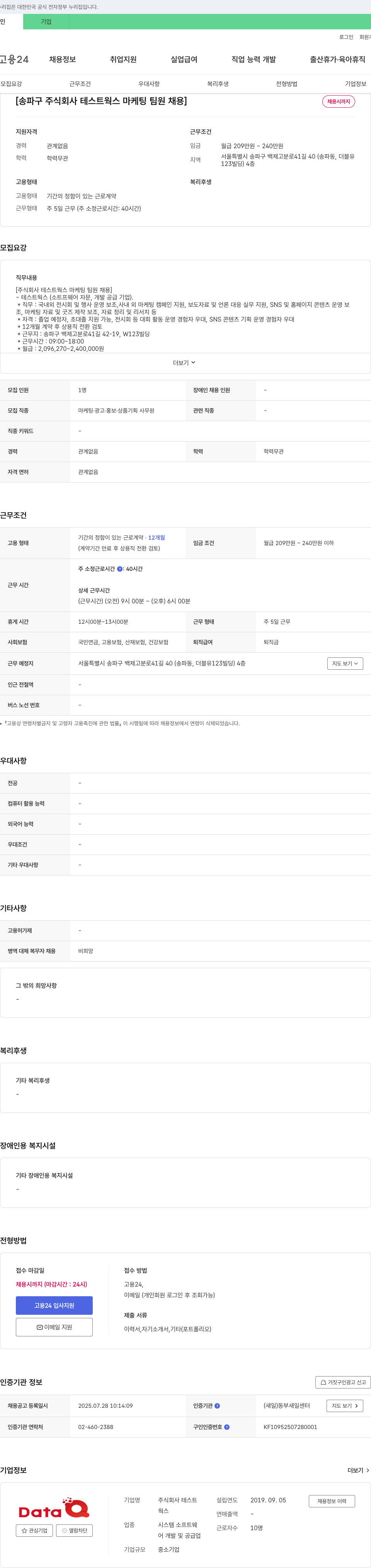Block company with 열람차단 button

click(74, 1531)
